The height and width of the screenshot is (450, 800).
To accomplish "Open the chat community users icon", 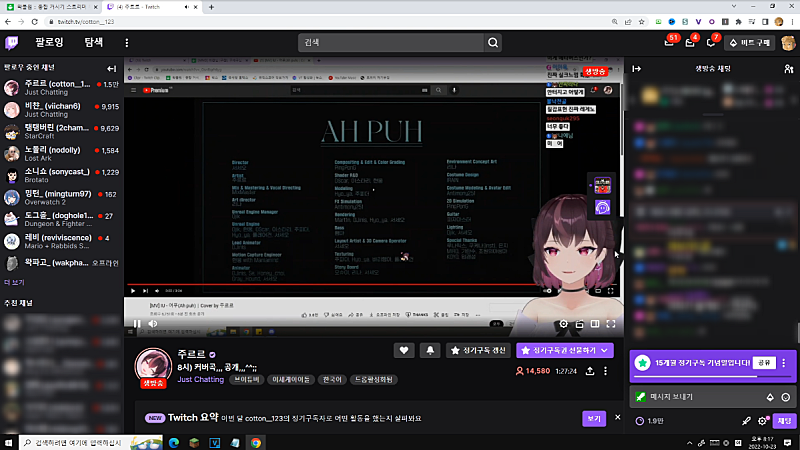I will (x=788, y=68).
